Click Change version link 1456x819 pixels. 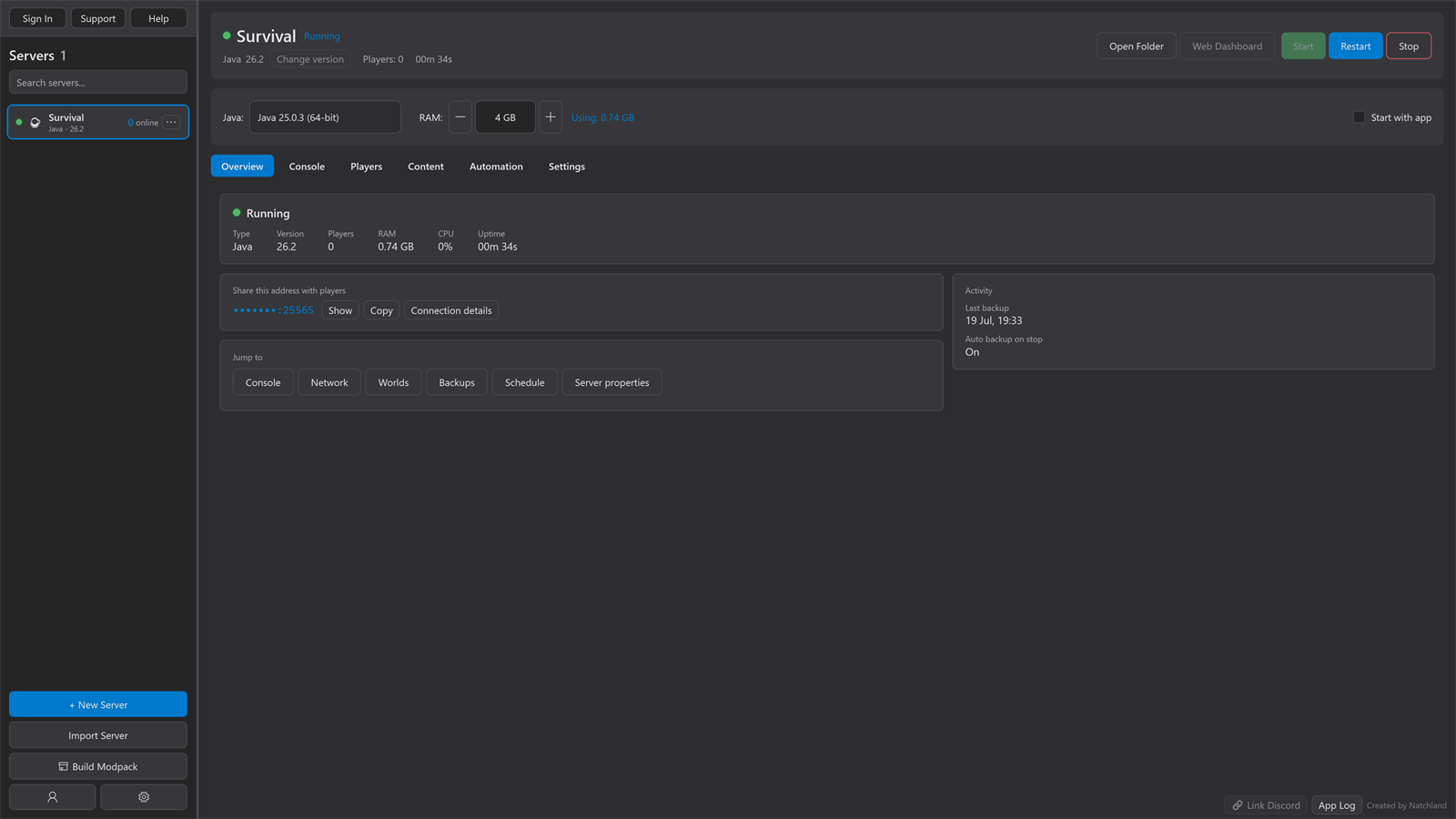point(310,59)
